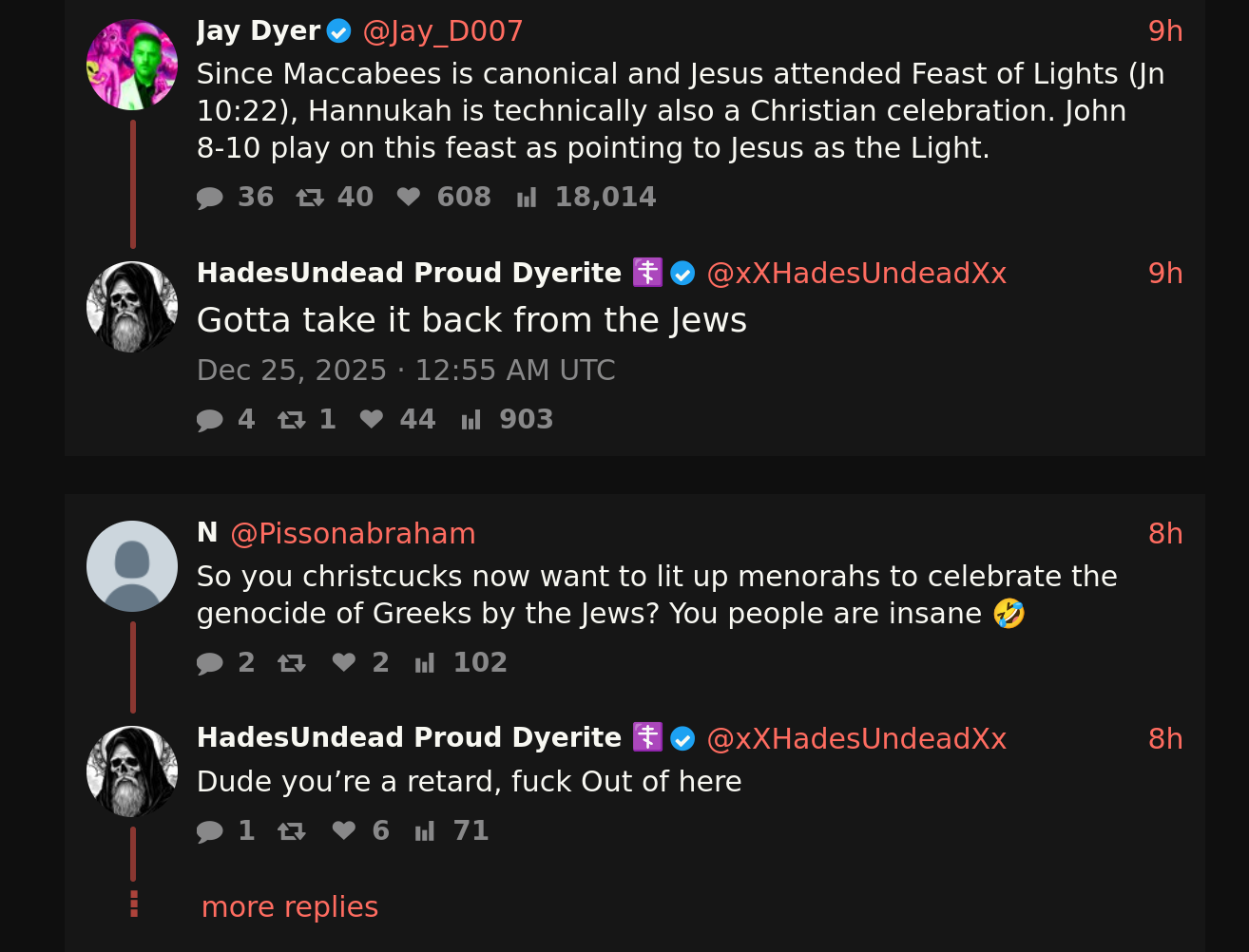Click the default gray avatar of user N
This screenshot has height=952, width=1249.
[132, 566]
